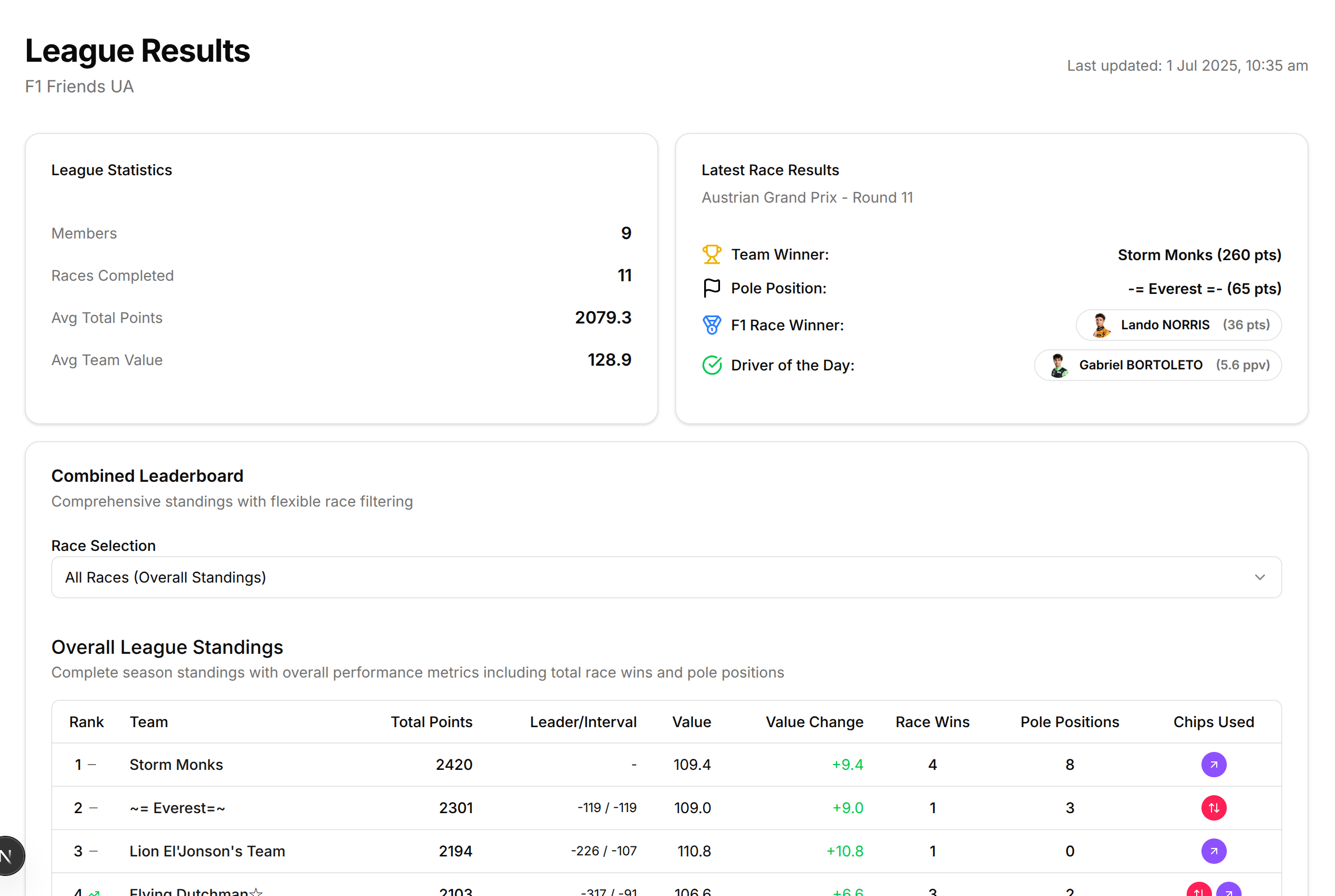Click the Gabriel BORTOLETO driver pill

1157,365
